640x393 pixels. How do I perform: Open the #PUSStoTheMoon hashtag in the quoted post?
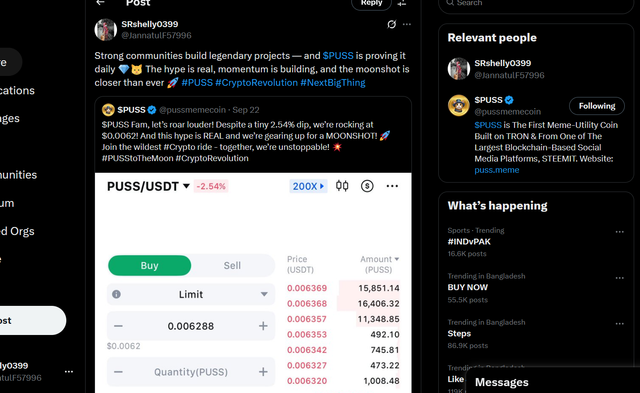pos(138,158)
